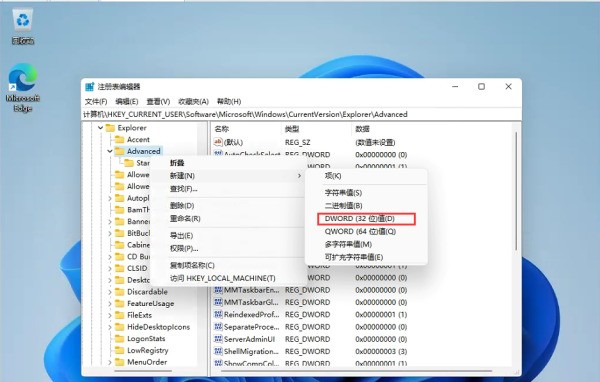Viewport: 600px width, 382px height.
Task: Click the FeatureUsage folder icon
Action: tap(120, 304)
